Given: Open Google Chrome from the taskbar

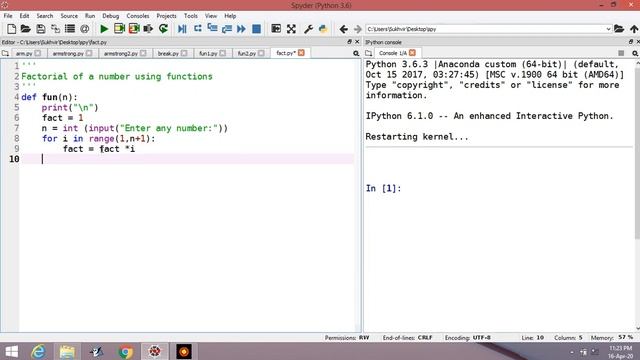Looking at the screenshot, I should point(126,351).
